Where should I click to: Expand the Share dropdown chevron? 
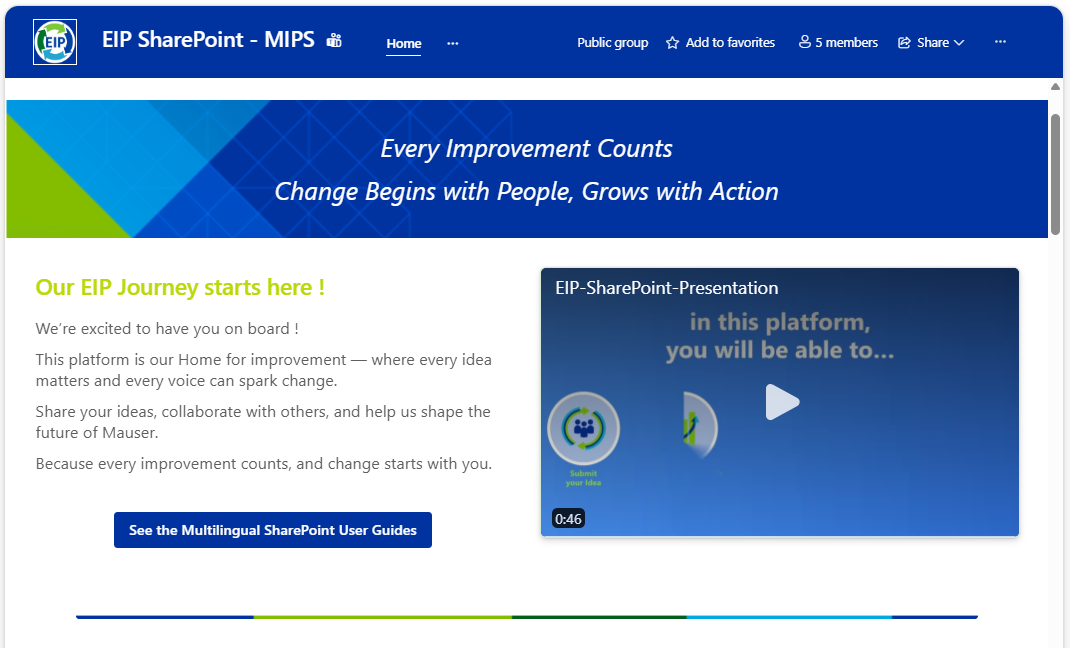point(959,42)
